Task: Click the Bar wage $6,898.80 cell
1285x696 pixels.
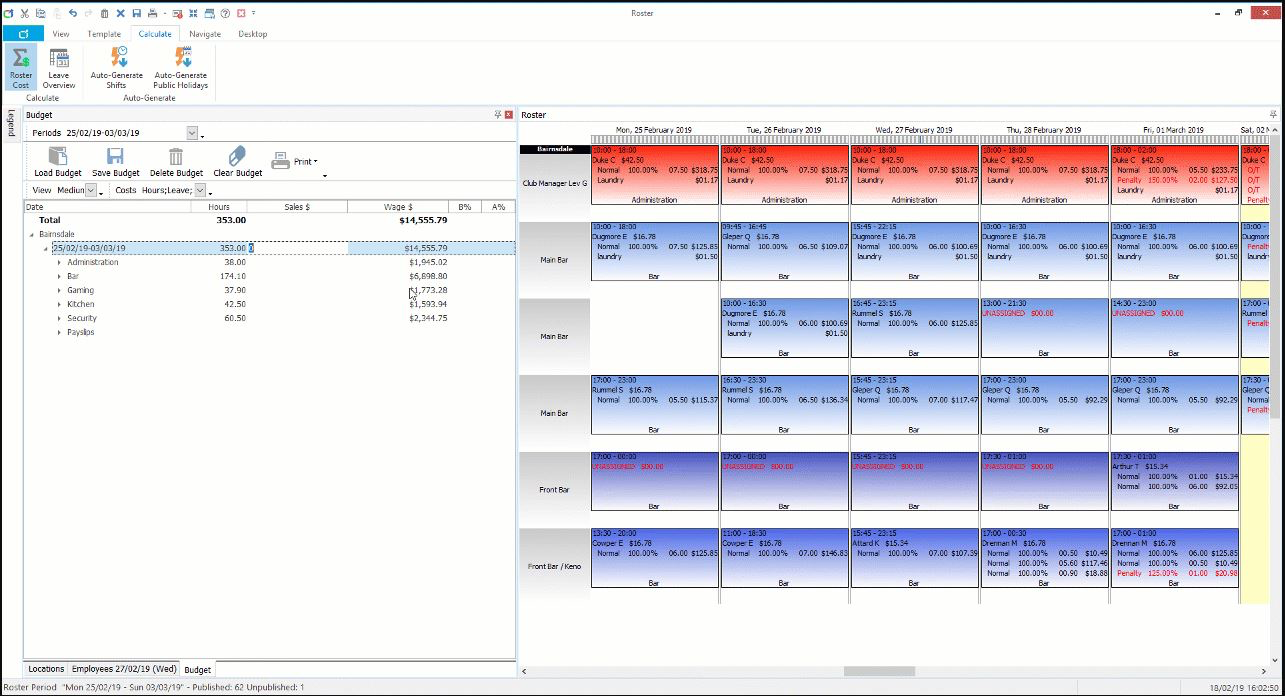Action: coord(428,276)
